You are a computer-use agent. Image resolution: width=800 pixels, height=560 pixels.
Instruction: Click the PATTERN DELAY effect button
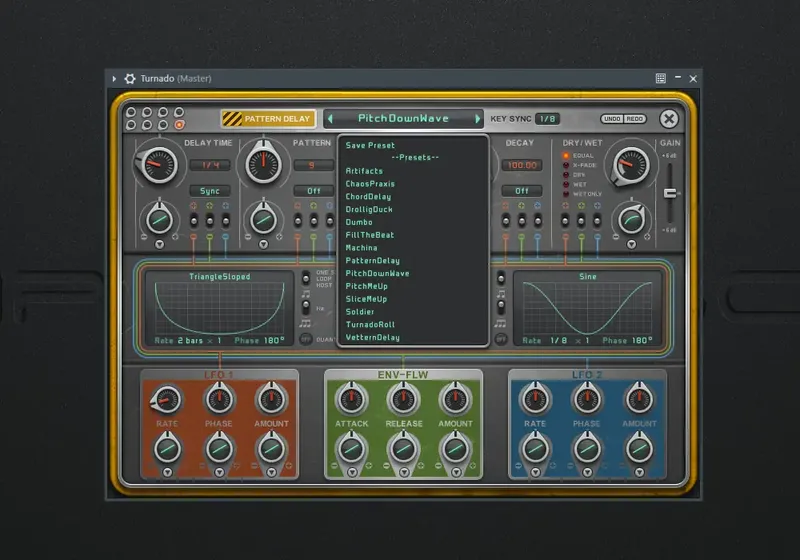pyautogui.click(x=268, y=119)
